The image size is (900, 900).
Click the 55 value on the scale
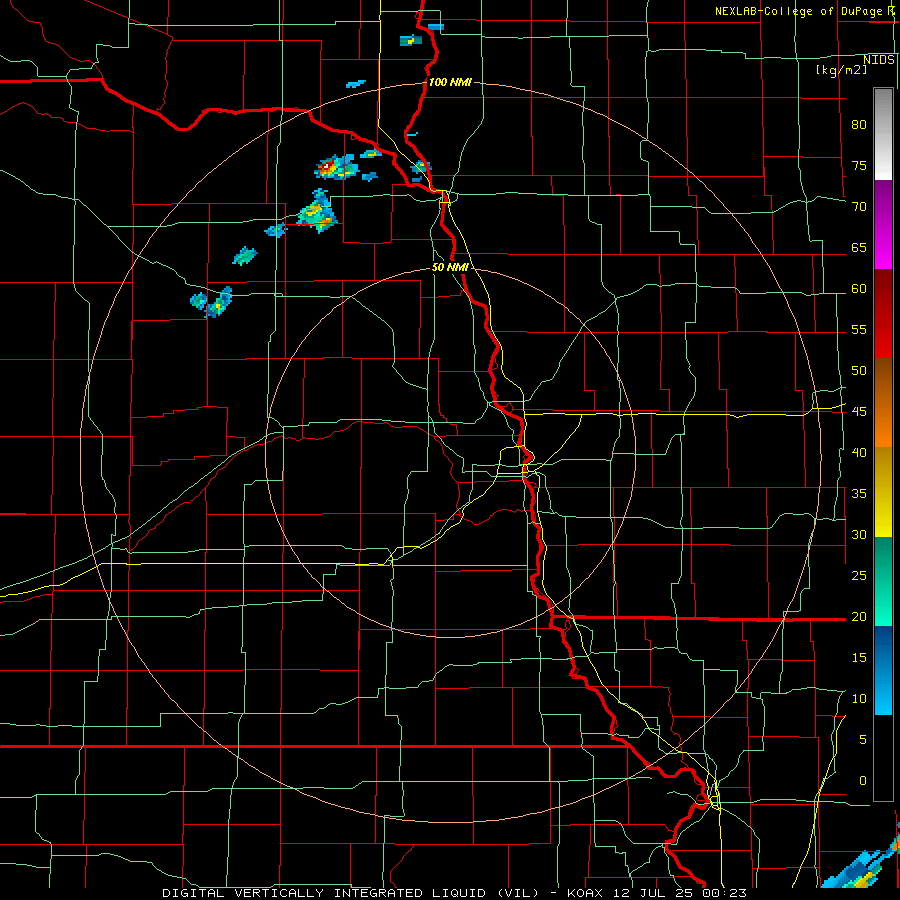coord(859,330)
